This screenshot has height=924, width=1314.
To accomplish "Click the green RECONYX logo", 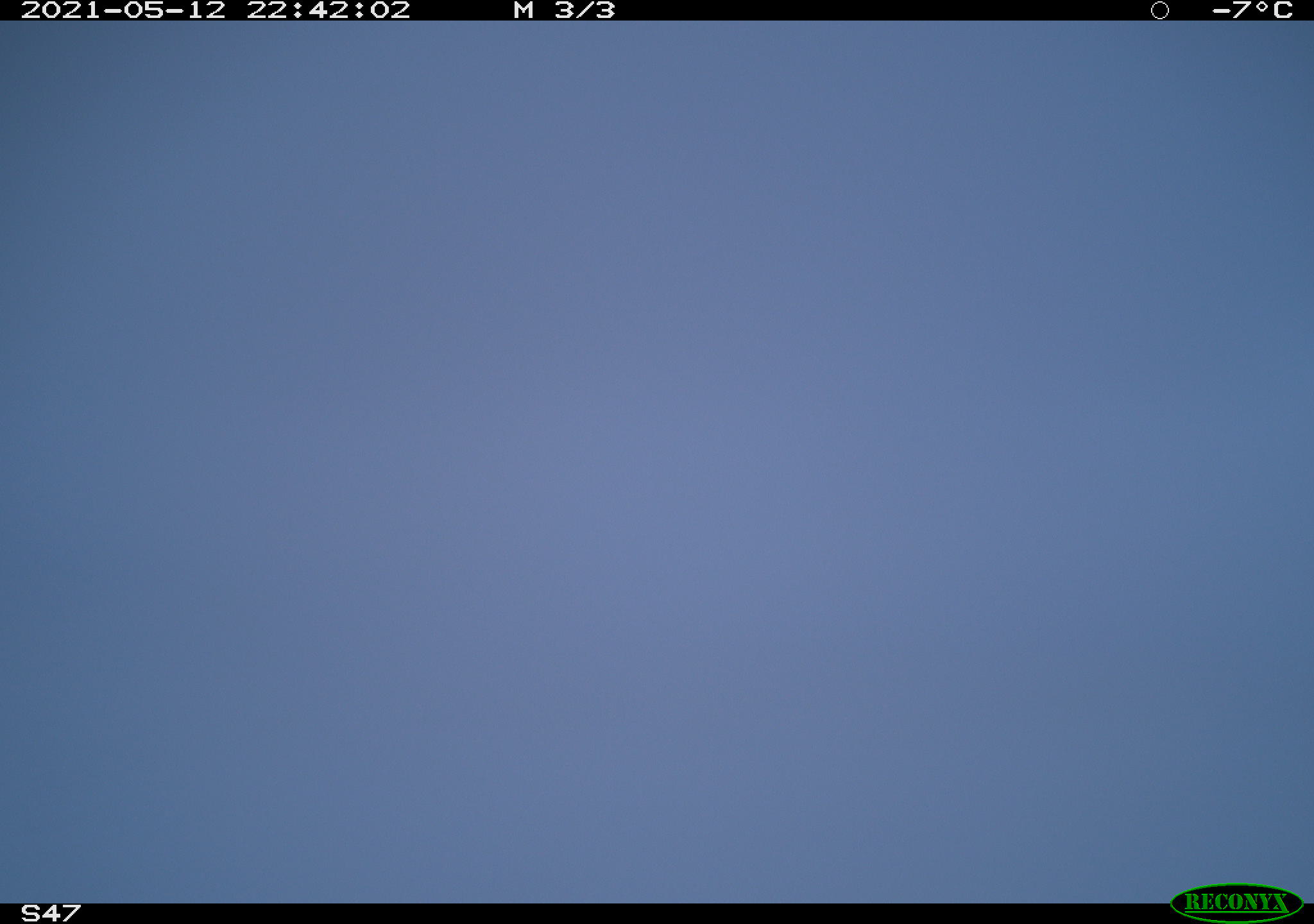I will click(x=1236, y=902).
